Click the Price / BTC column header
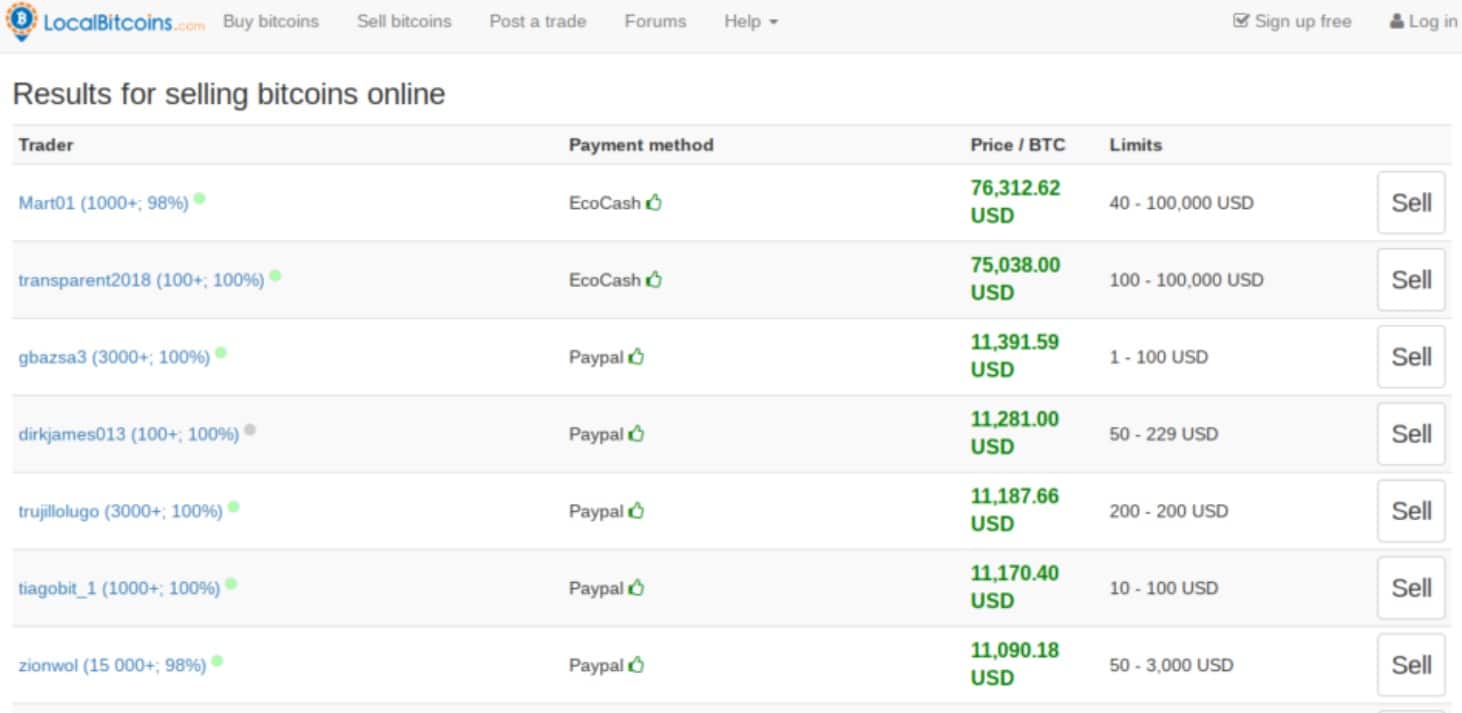The height and width of the screenshot is (713, 1462). click(1018, 145)
